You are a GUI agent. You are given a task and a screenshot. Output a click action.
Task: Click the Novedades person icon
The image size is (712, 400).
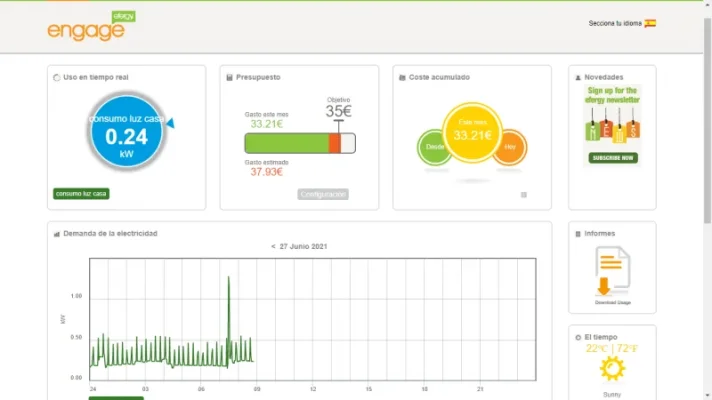(578, 78)
